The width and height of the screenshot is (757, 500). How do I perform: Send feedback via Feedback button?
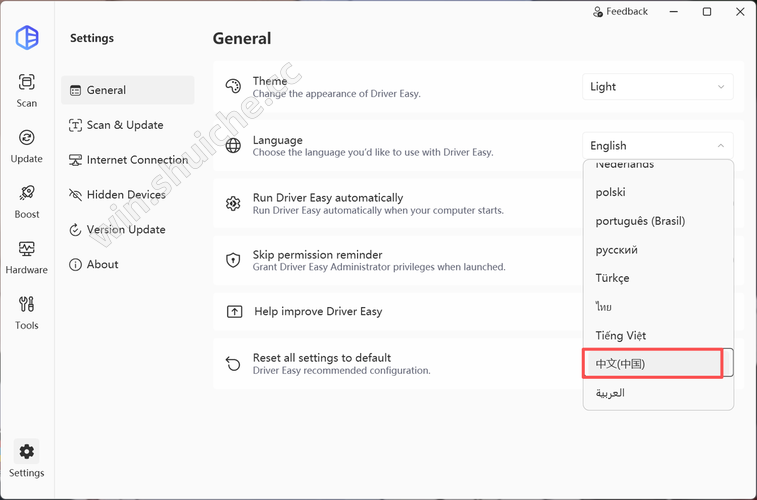(x=620, y=12)
